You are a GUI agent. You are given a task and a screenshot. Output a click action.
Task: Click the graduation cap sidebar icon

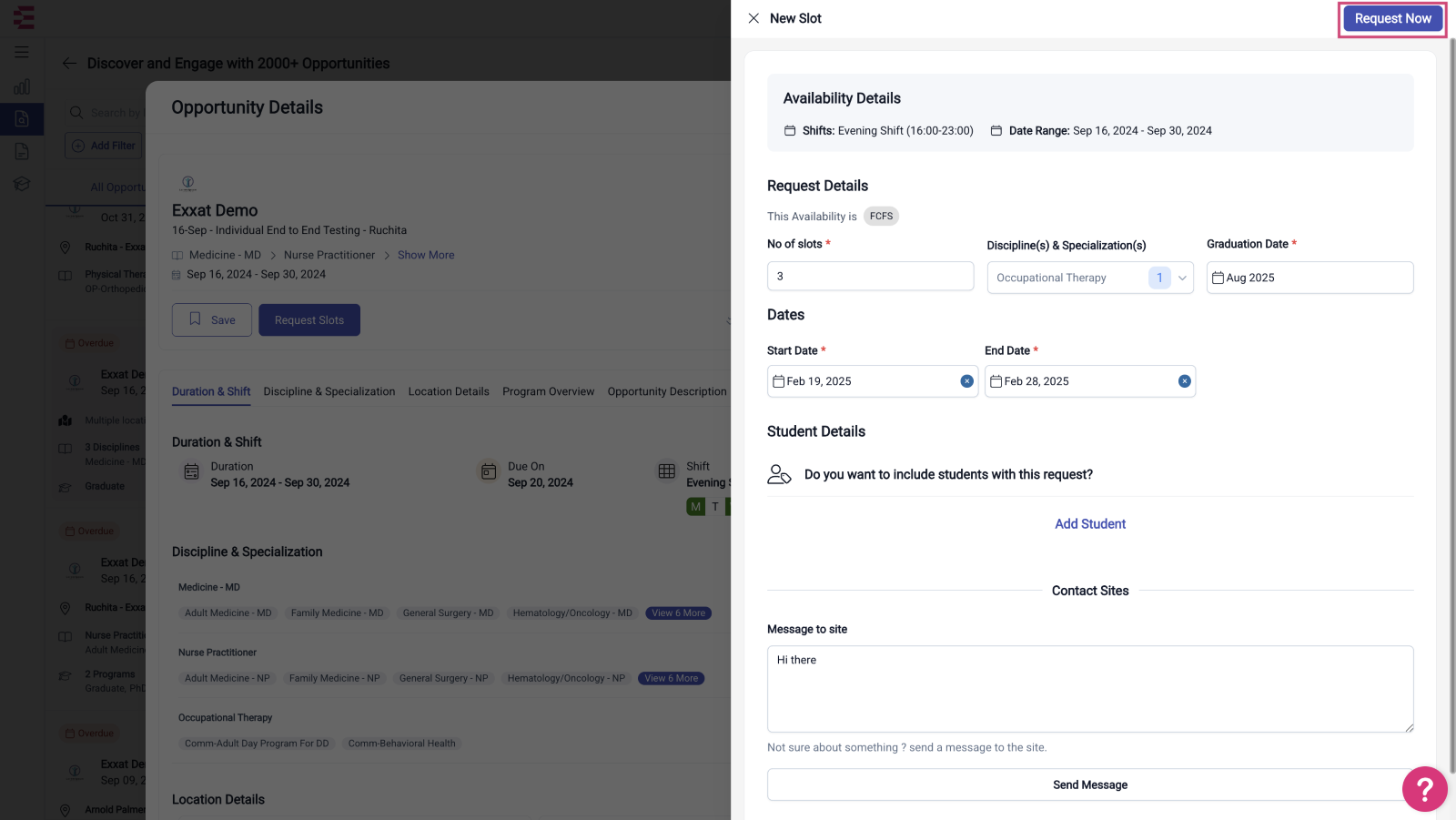22,184
